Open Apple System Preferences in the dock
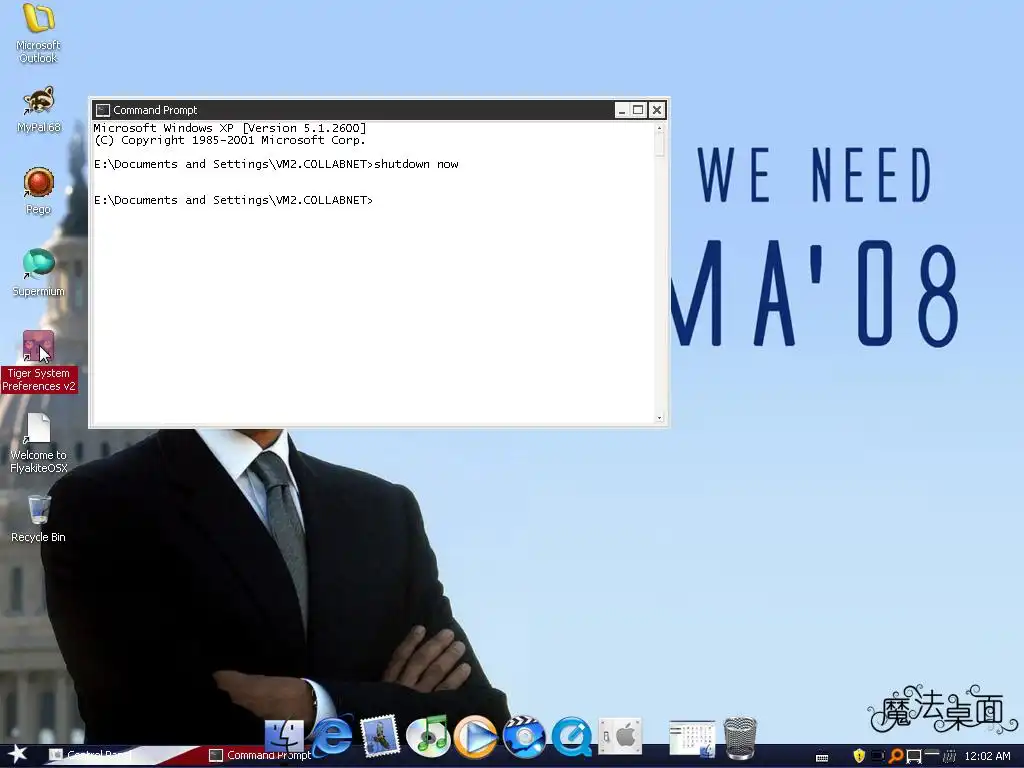The height and width of the screenshot is (768, 1024). [620, 737]
